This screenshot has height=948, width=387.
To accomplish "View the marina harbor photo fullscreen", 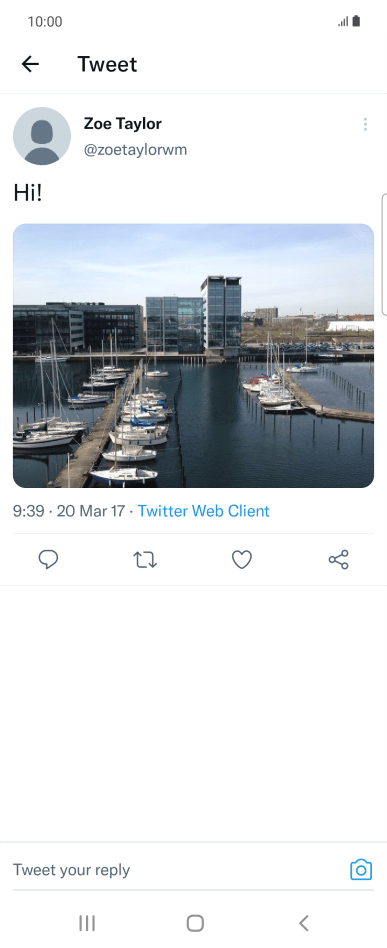I will (x=194, y=356).
